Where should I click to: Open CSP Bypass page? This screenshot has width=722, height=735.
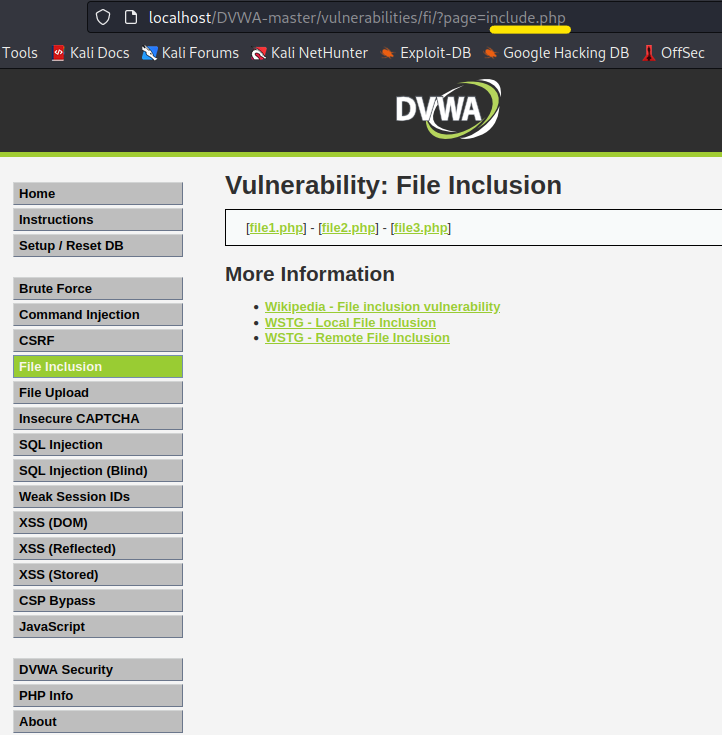point(98,600)
